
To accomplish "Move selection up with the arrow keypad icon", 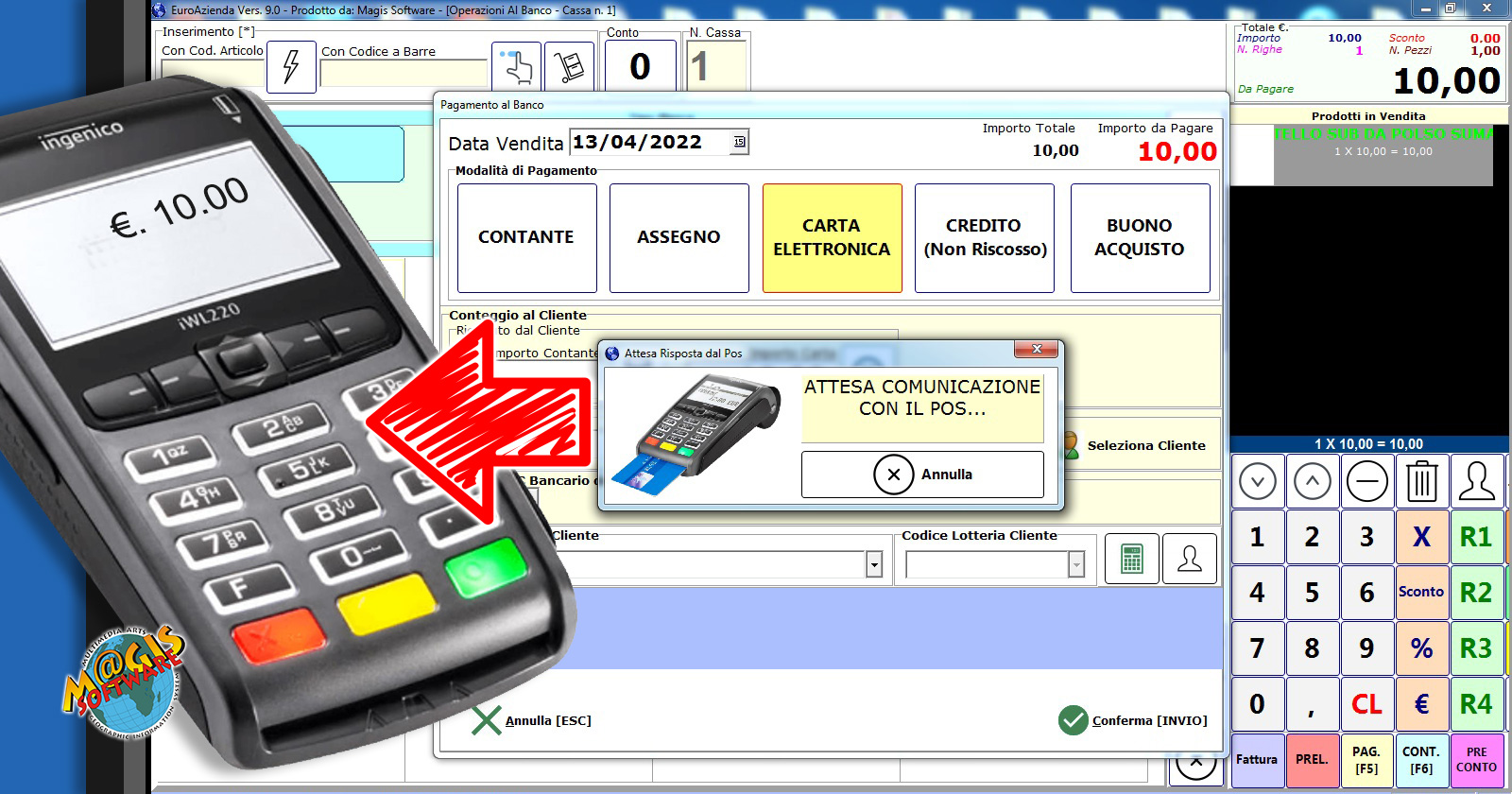I will coord(1312,481).
